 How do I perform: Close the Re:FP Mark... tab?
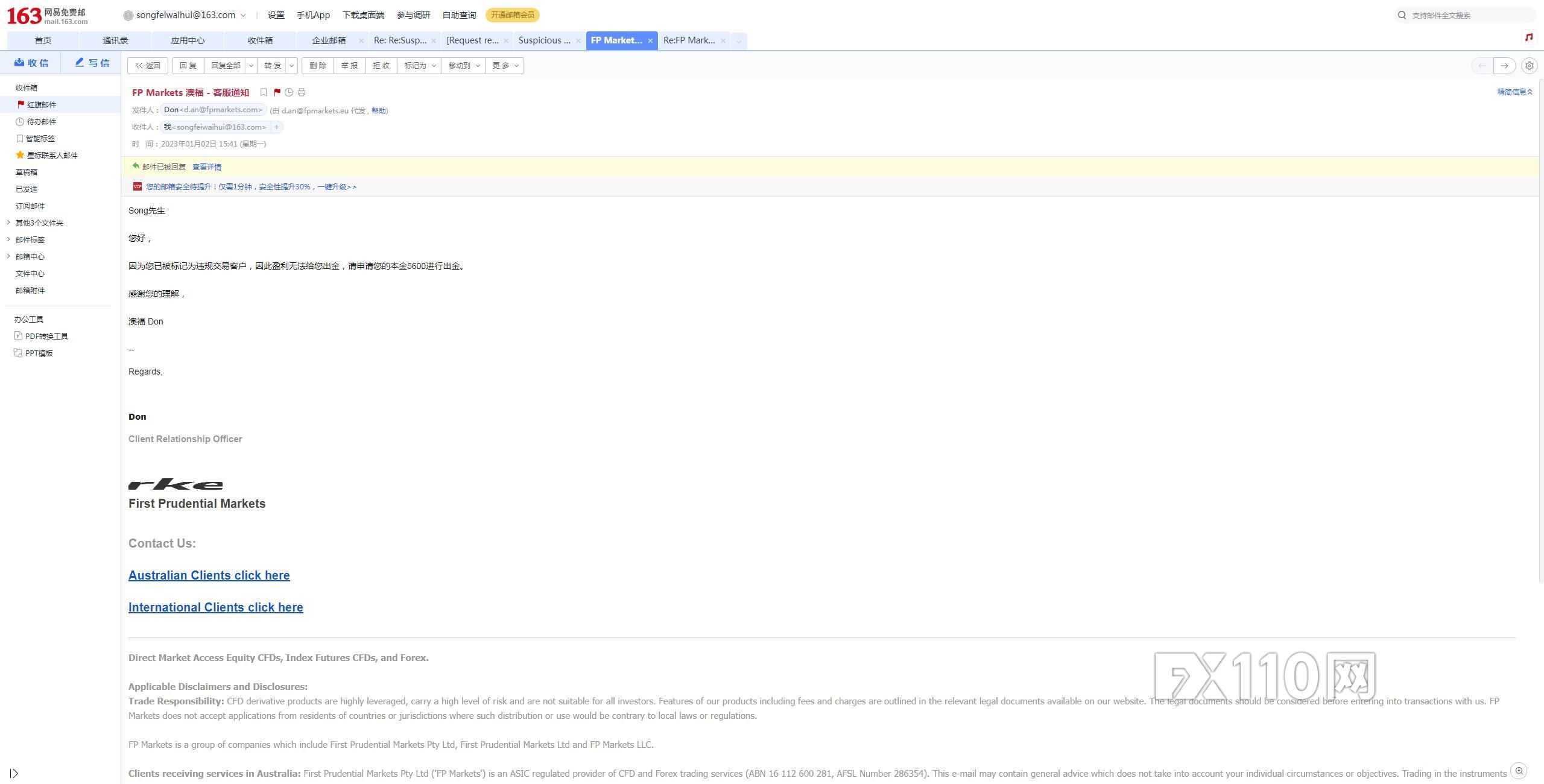(723, 41)
